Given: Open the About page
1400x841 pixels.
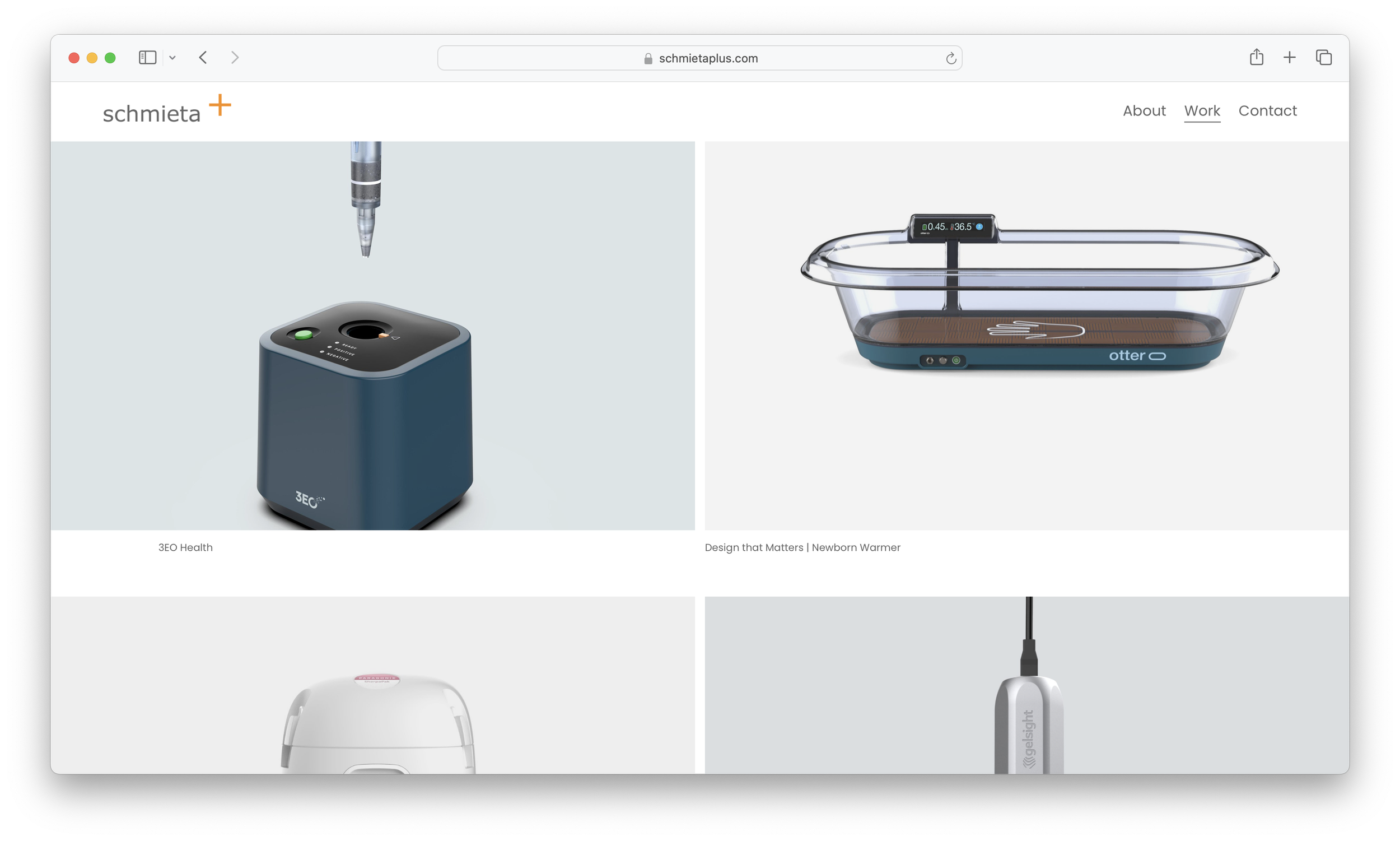Looking at the screenshot, I should (1144, 110).
